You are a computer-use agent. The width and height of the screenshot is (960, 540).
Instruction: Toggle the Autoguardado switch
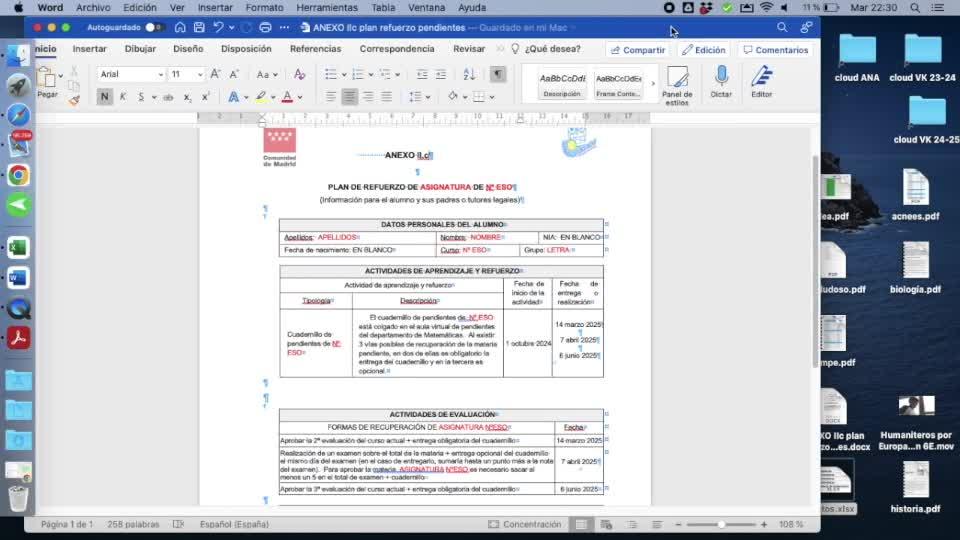pyautogui.click(x=154, y=27)
